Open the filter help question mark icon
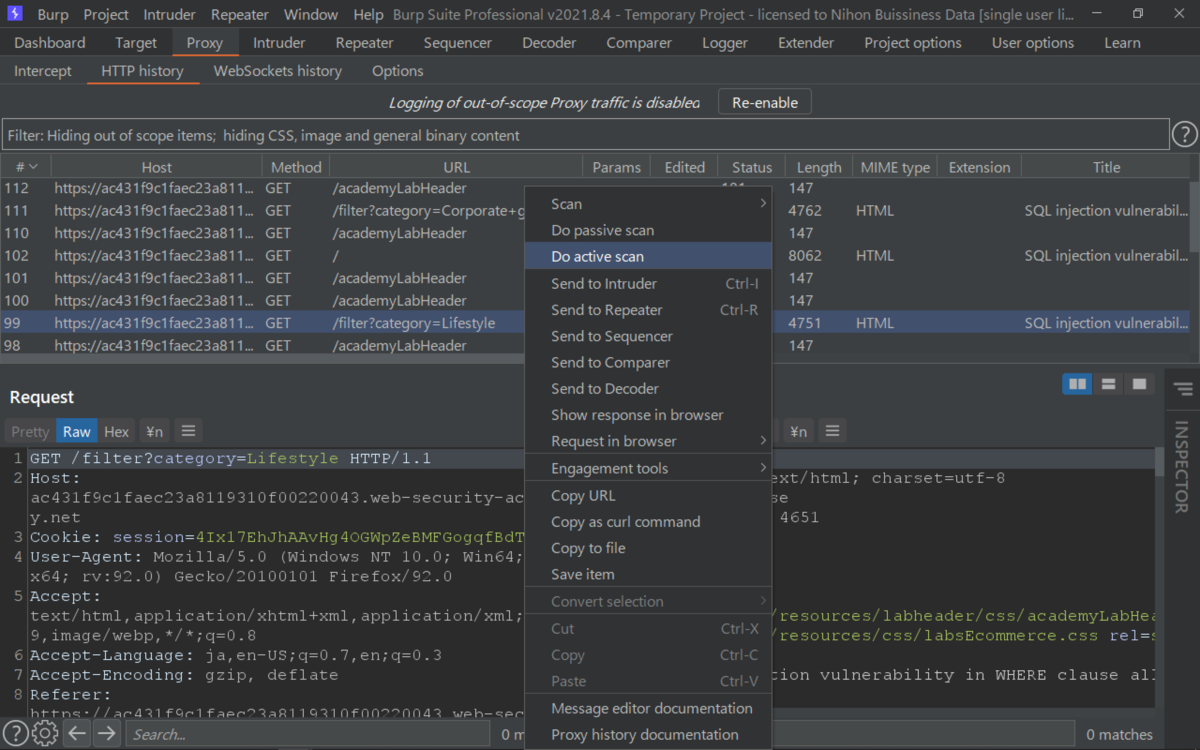This screenshot has width=1200, height=750. tap(1184, 135)
